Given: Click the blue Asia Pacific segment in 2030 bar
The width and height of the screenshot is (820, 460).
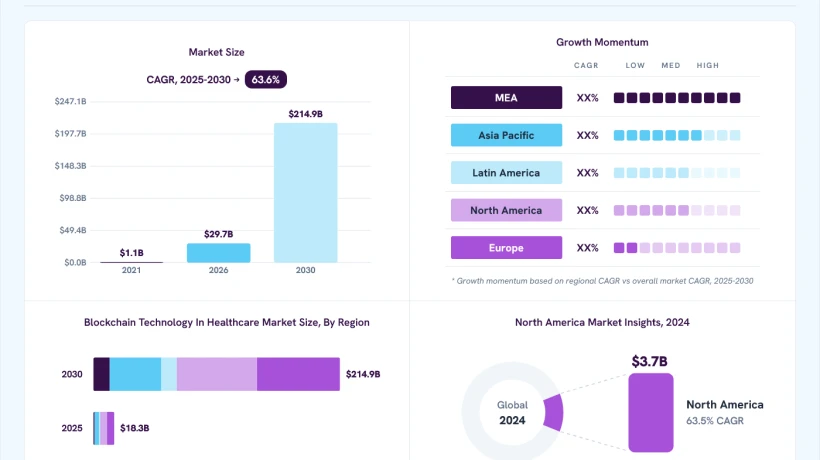Looking at the screenshot, I should (x=135, y=374).
